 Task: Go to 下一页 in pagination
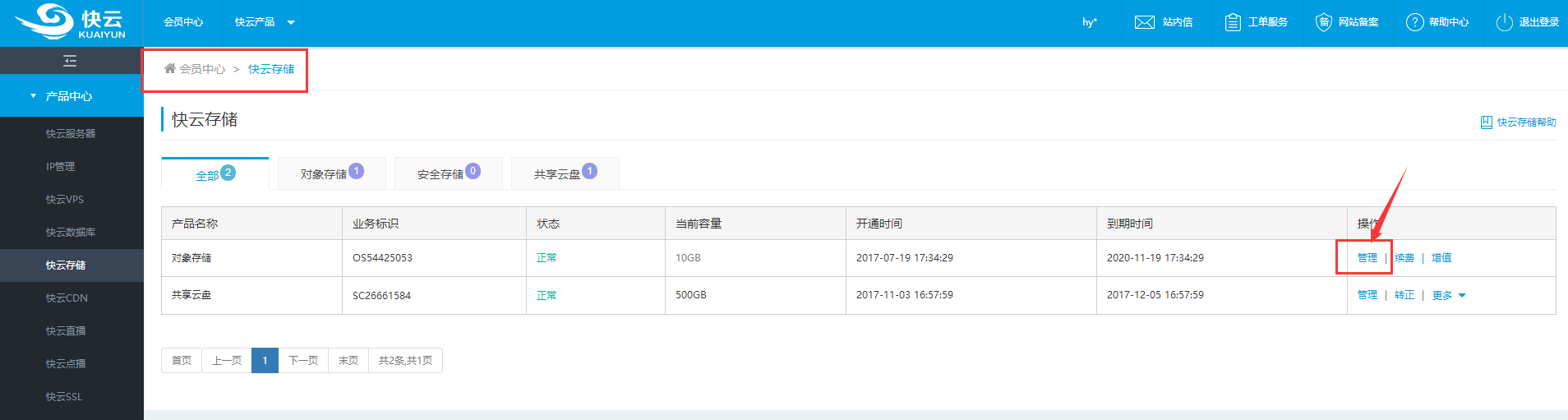(x=302, y=361)
